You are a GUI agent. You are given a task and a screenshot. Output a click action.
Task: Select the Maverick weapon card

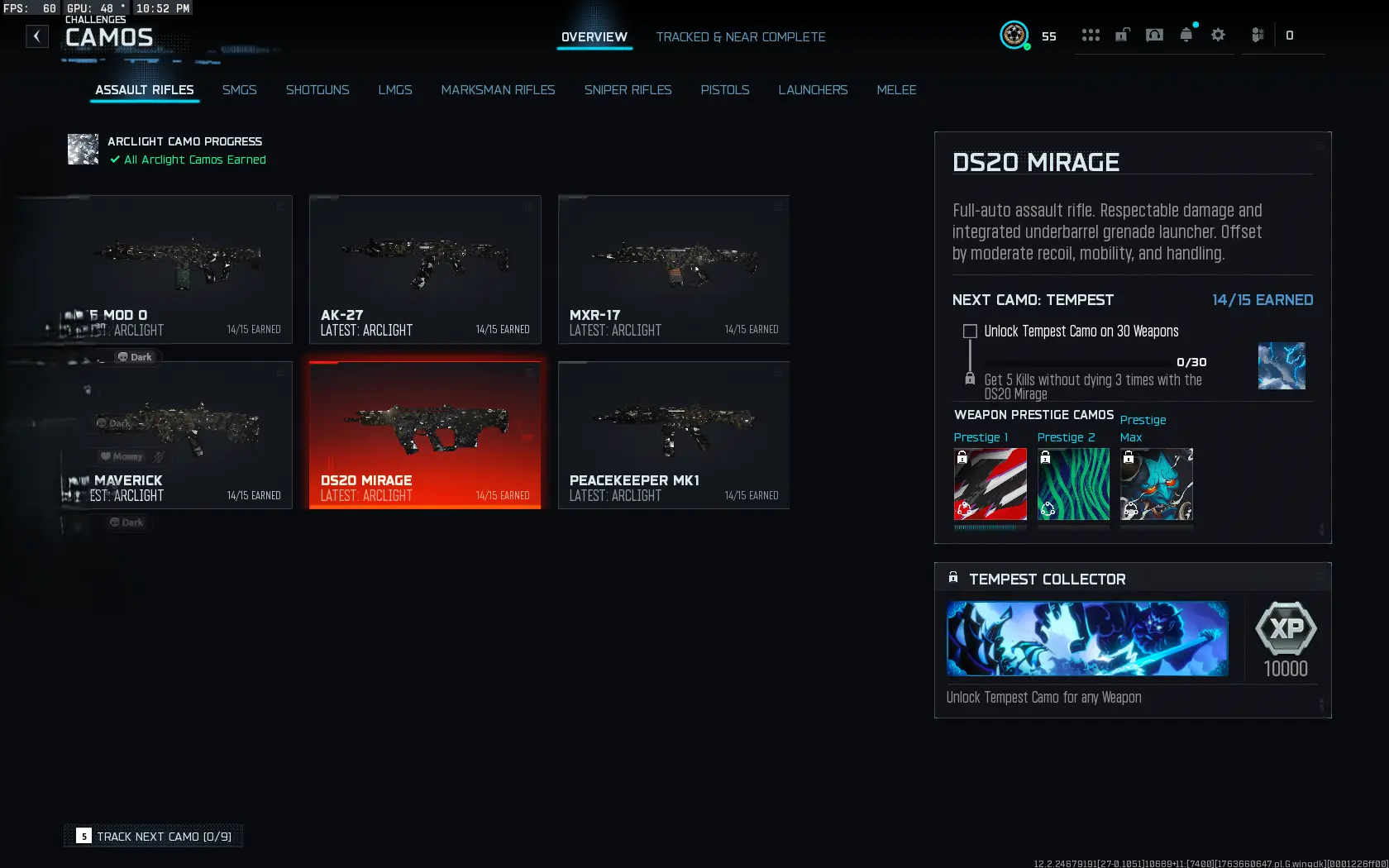click(177, 435)
